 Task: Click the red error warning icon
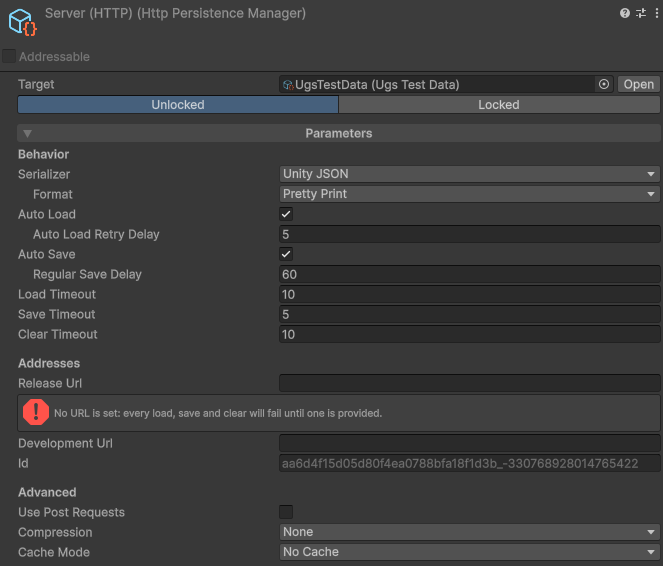point(36,412)
